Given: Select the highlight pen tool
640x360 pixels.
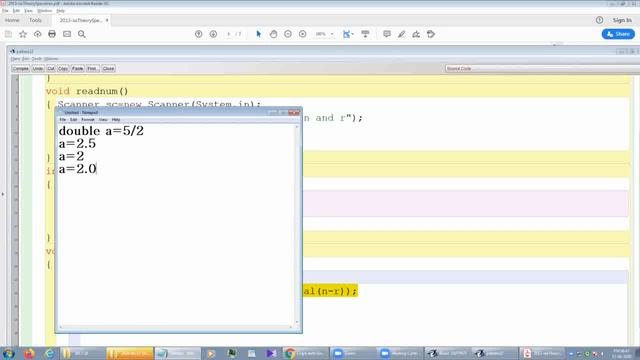Looking at the screenshot, I should [x=402, y=34].
